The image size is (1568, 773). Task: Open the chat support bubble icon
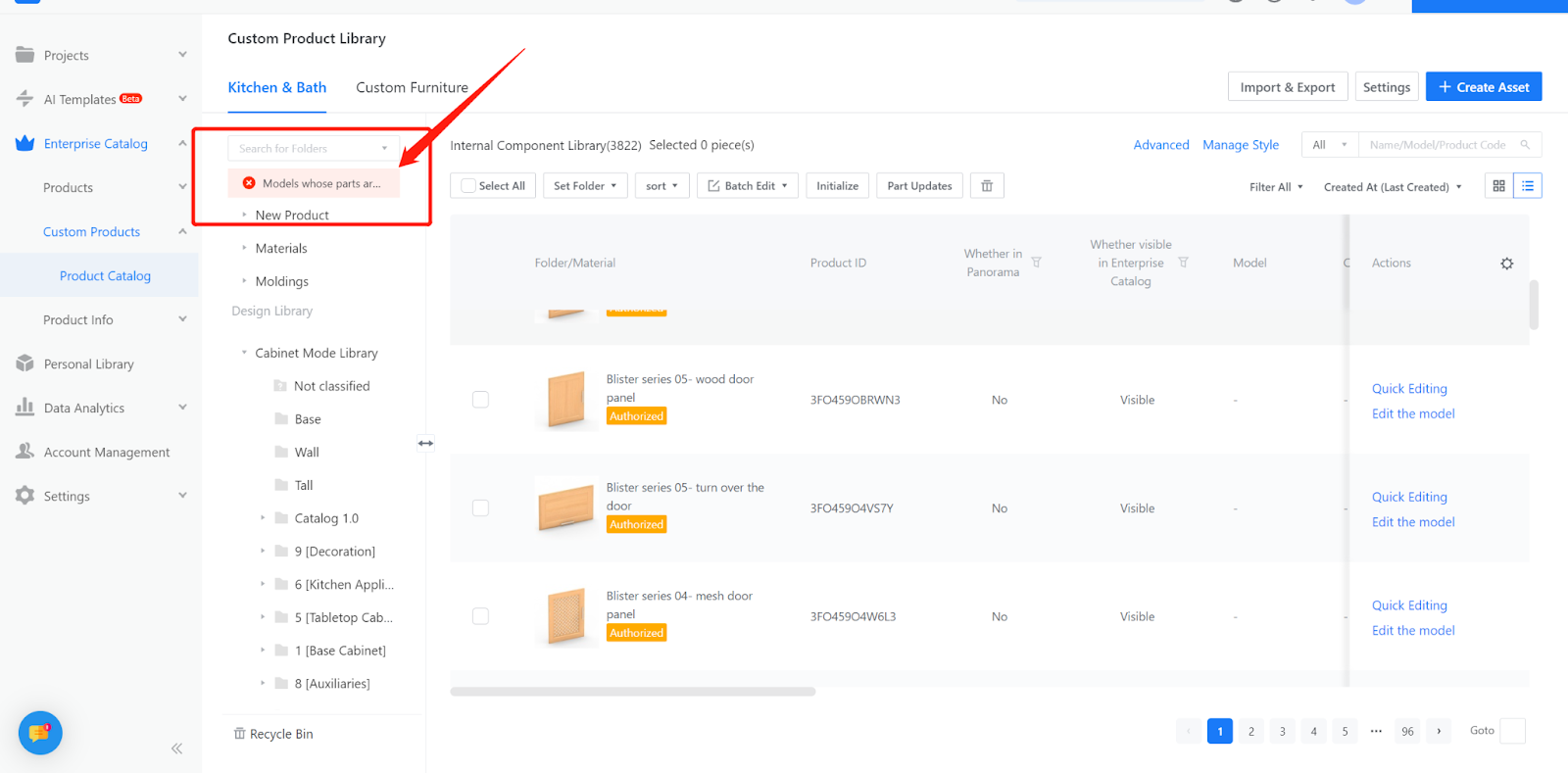tap(40, 733)
